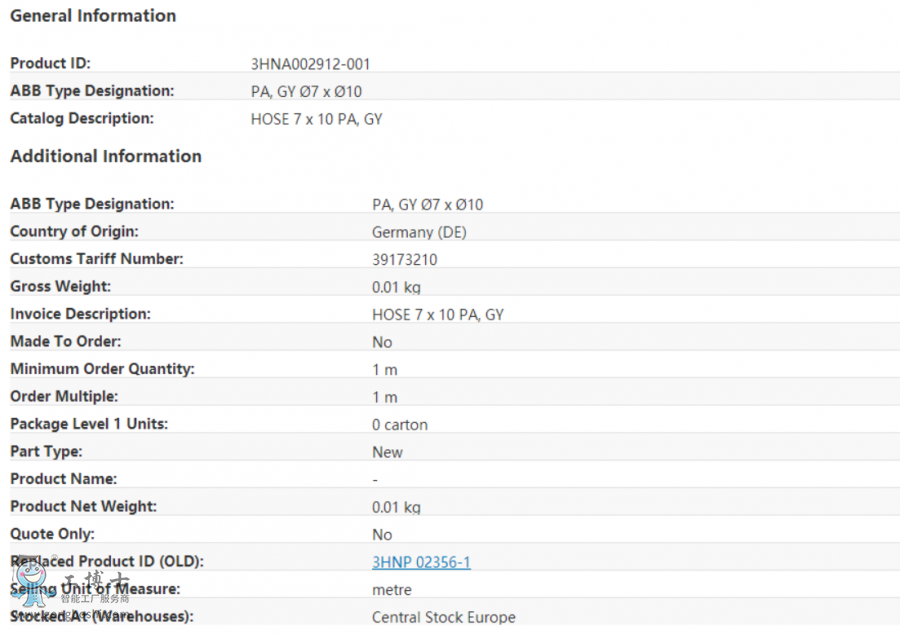Click the Catalog Description value HOSE 7 x 10
This screenshot has height=634, width=900.
316,119
